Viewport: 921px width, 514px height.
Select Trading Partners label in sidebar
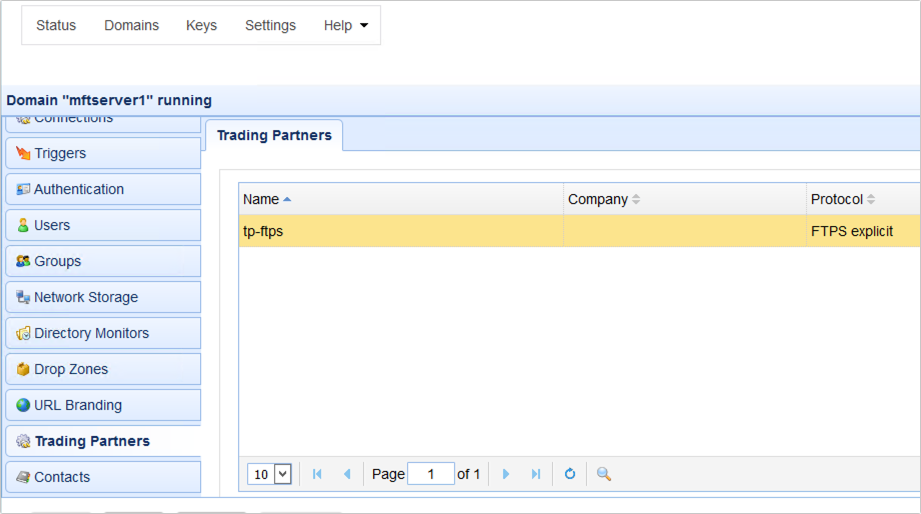[92, 441]
